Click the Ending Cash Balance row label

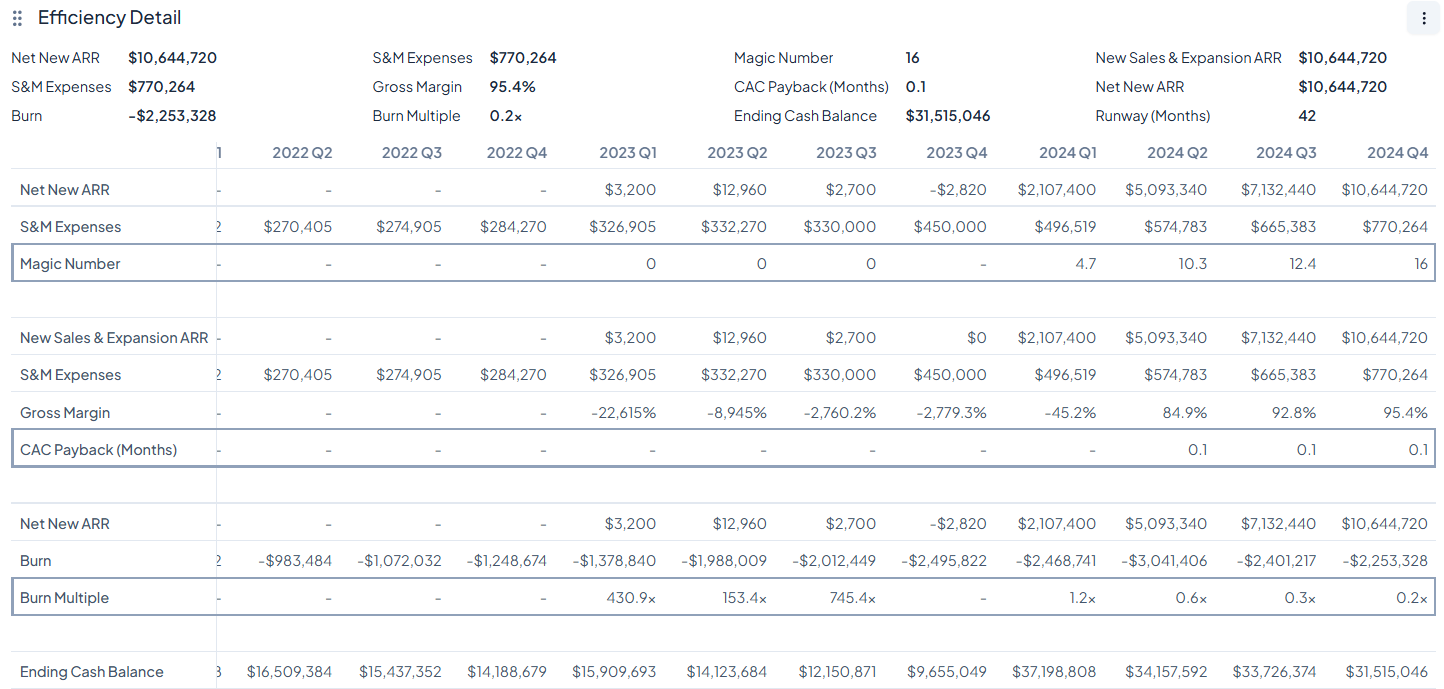91,671
